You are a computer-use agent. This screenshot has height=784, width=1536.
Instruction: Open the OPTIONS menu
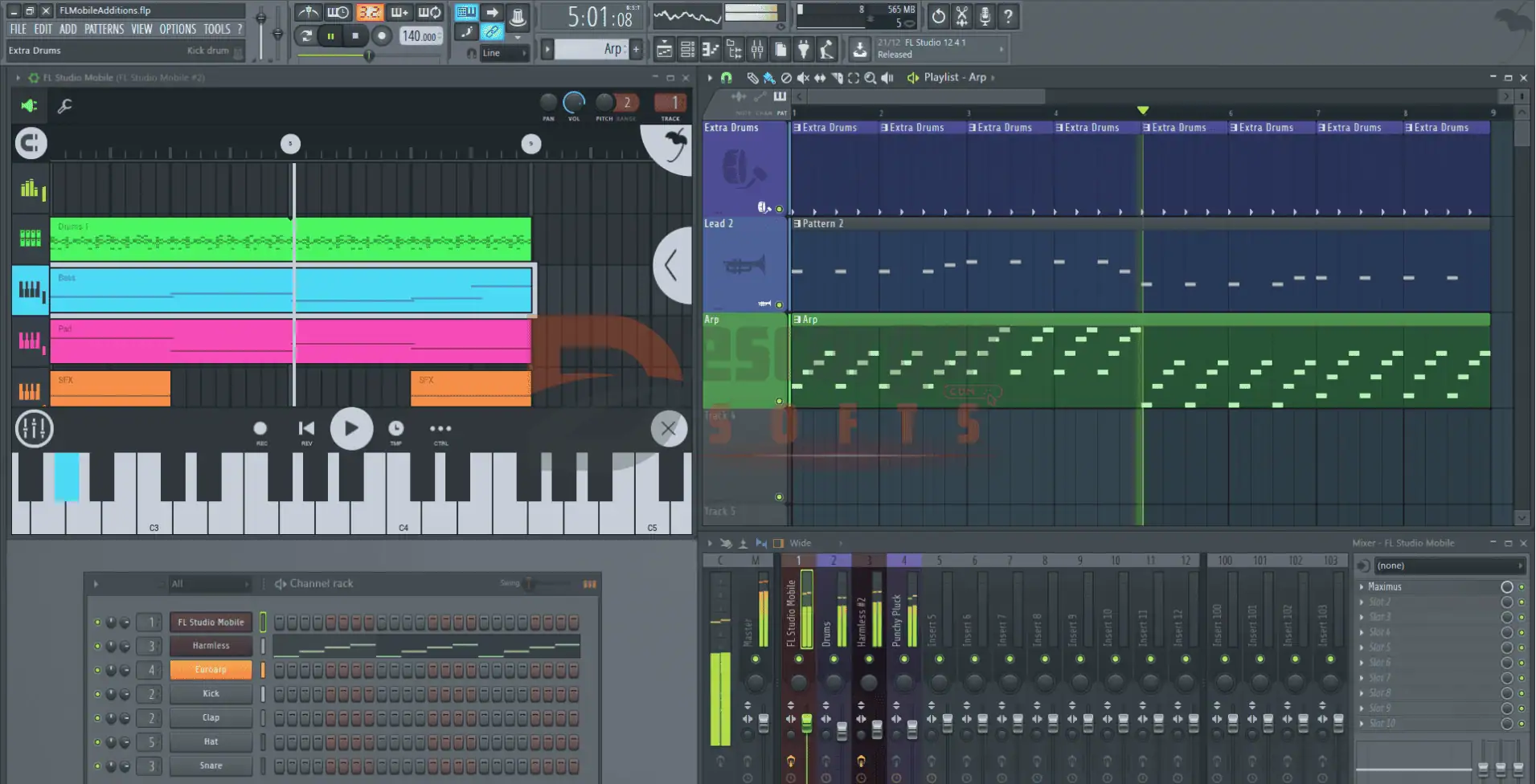[x=178, y=29]
